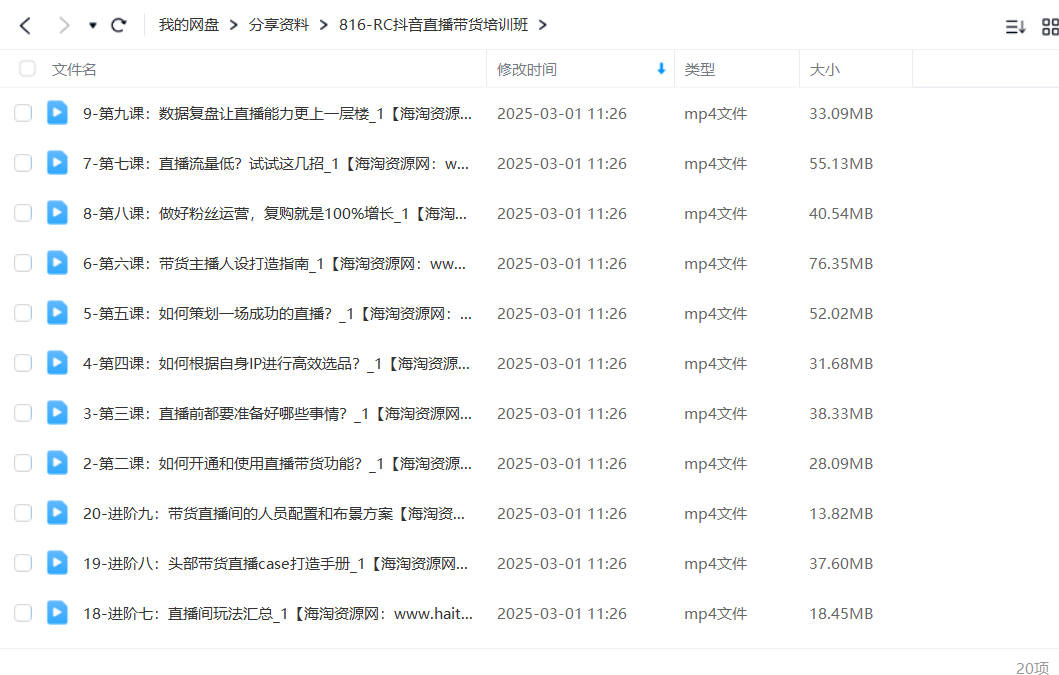Click the 33.09MB size value
Screen dimensions: 1059x675
[841, 114]
